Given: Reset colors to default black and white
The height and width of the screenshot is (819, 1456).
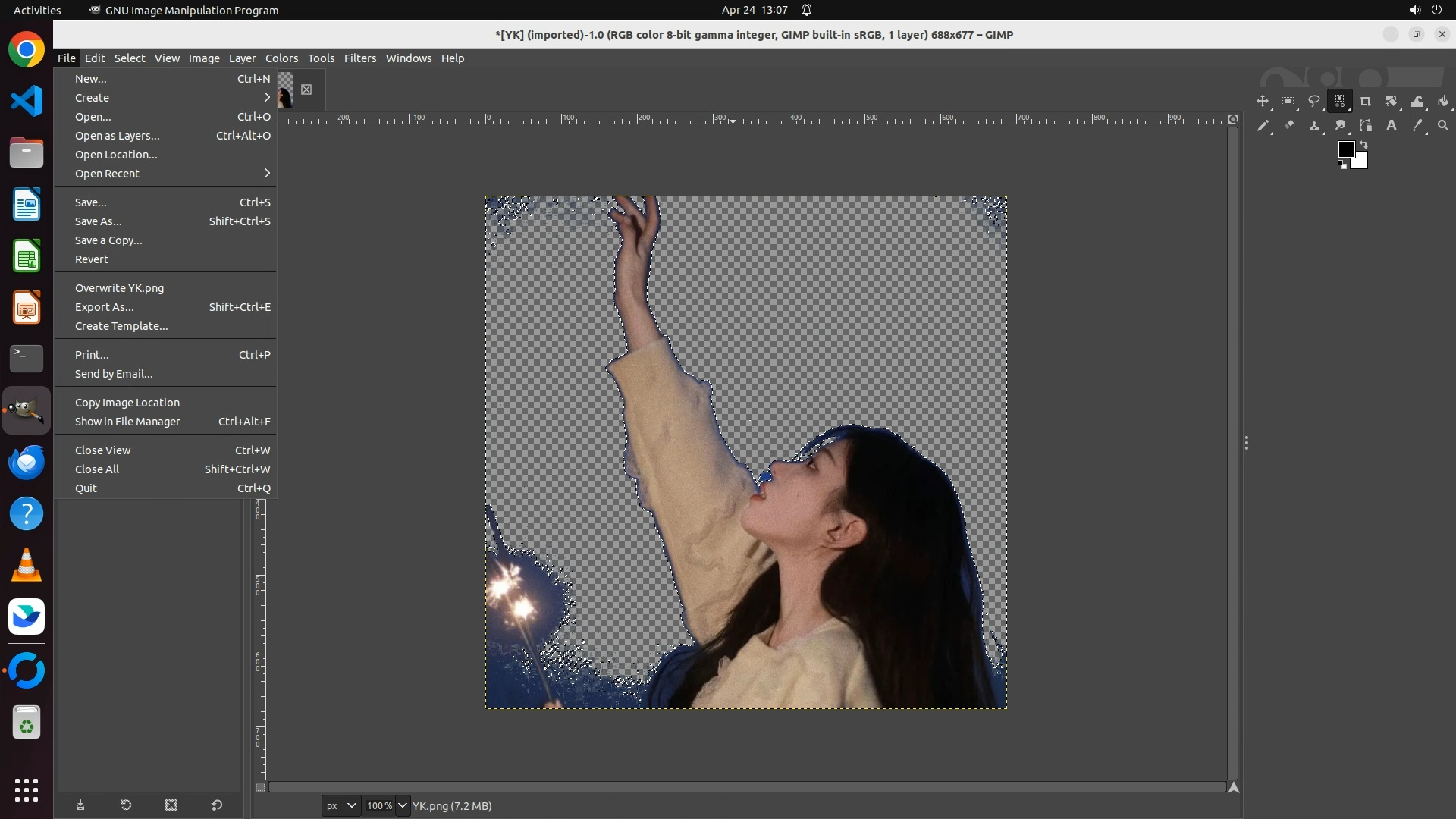Looking at the screenshot, I should pos(1342,165).
